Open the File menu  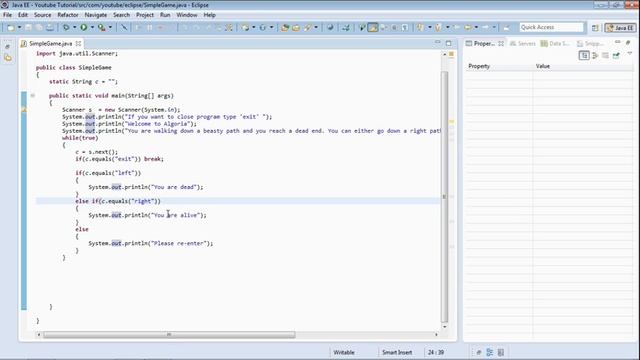pos(7,15)
